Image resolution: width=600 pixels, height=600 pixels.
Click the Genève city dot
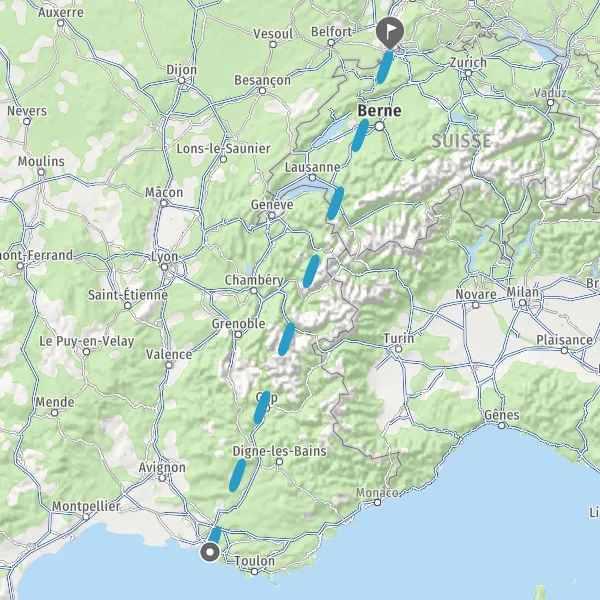point(272,216)
